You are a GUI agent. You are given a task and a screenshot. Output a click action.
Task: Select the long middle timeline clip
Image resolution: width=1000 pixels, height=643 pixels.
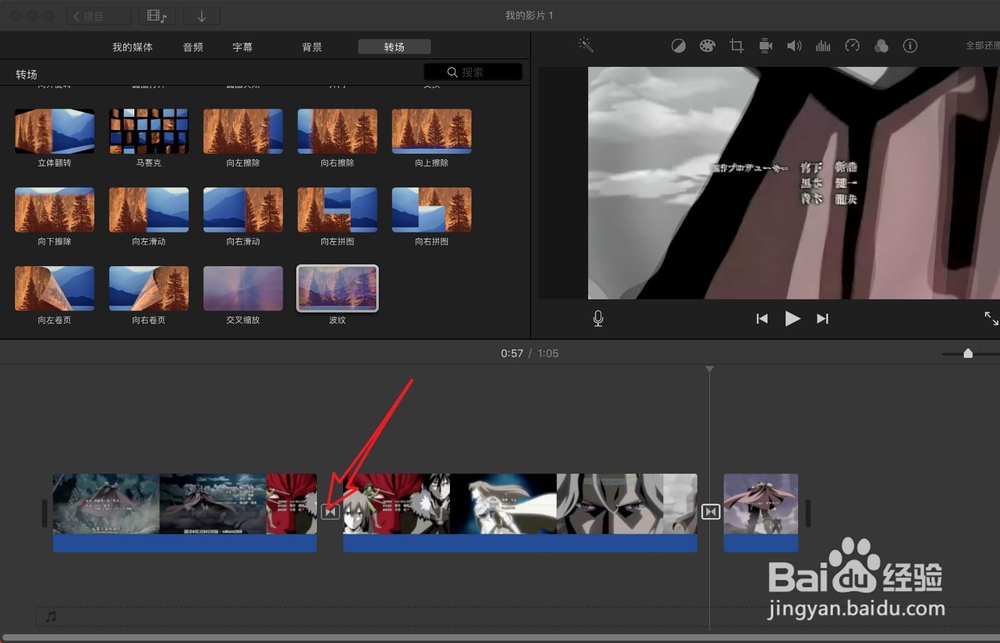tap(520, 512)
